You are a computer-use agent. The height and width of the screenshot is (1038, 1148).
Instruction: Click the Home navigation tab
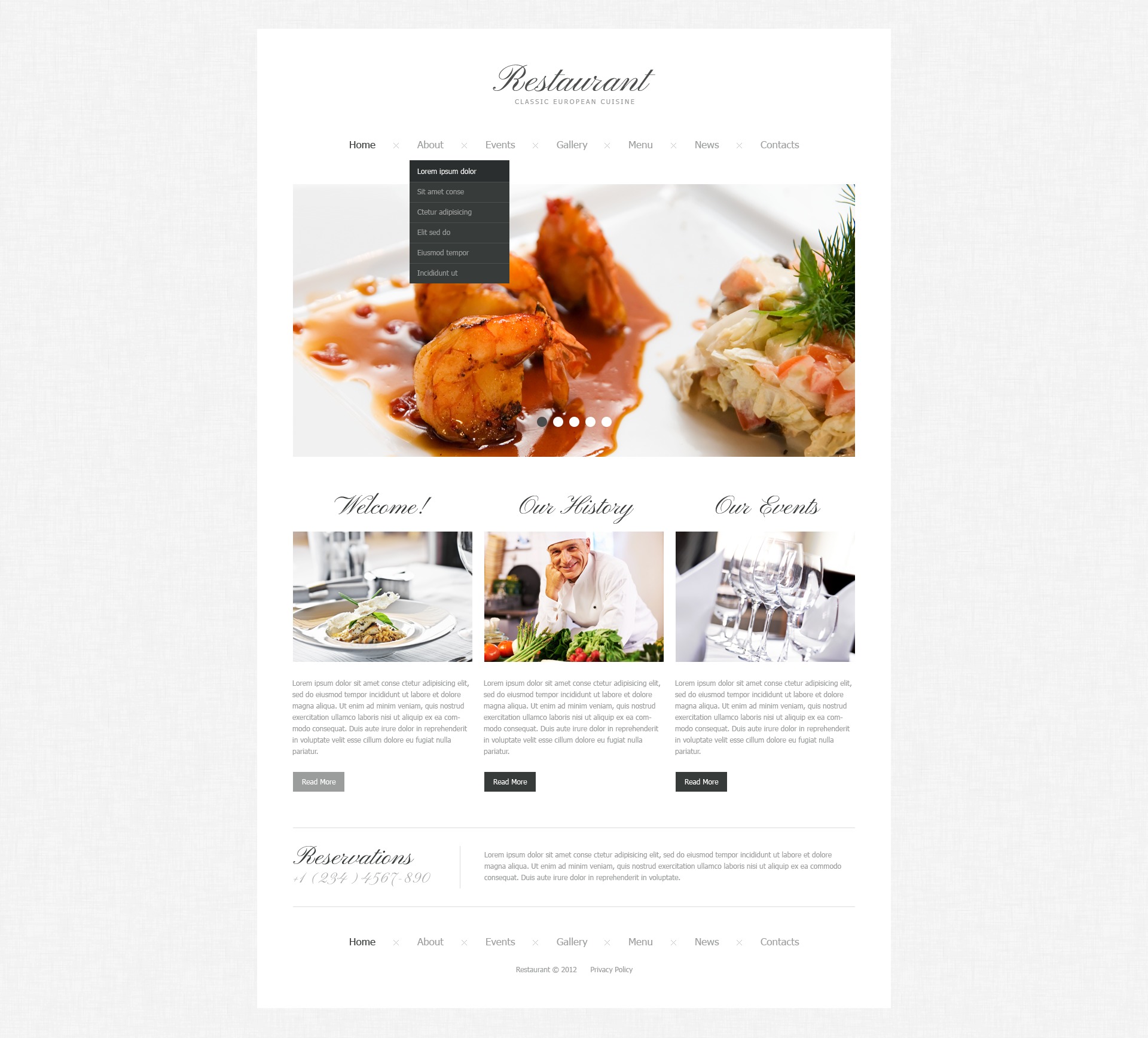click(x=361, y=144)
